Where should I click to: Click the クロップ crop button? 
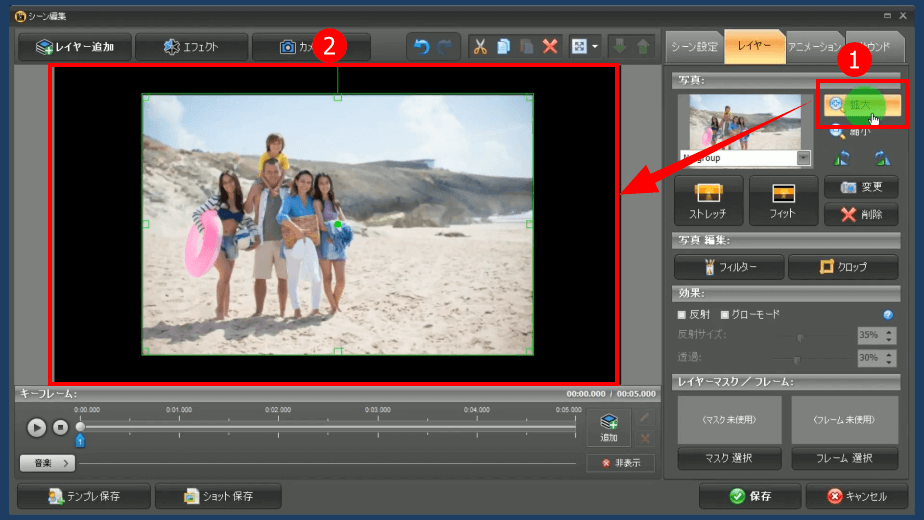coord(843,267)
